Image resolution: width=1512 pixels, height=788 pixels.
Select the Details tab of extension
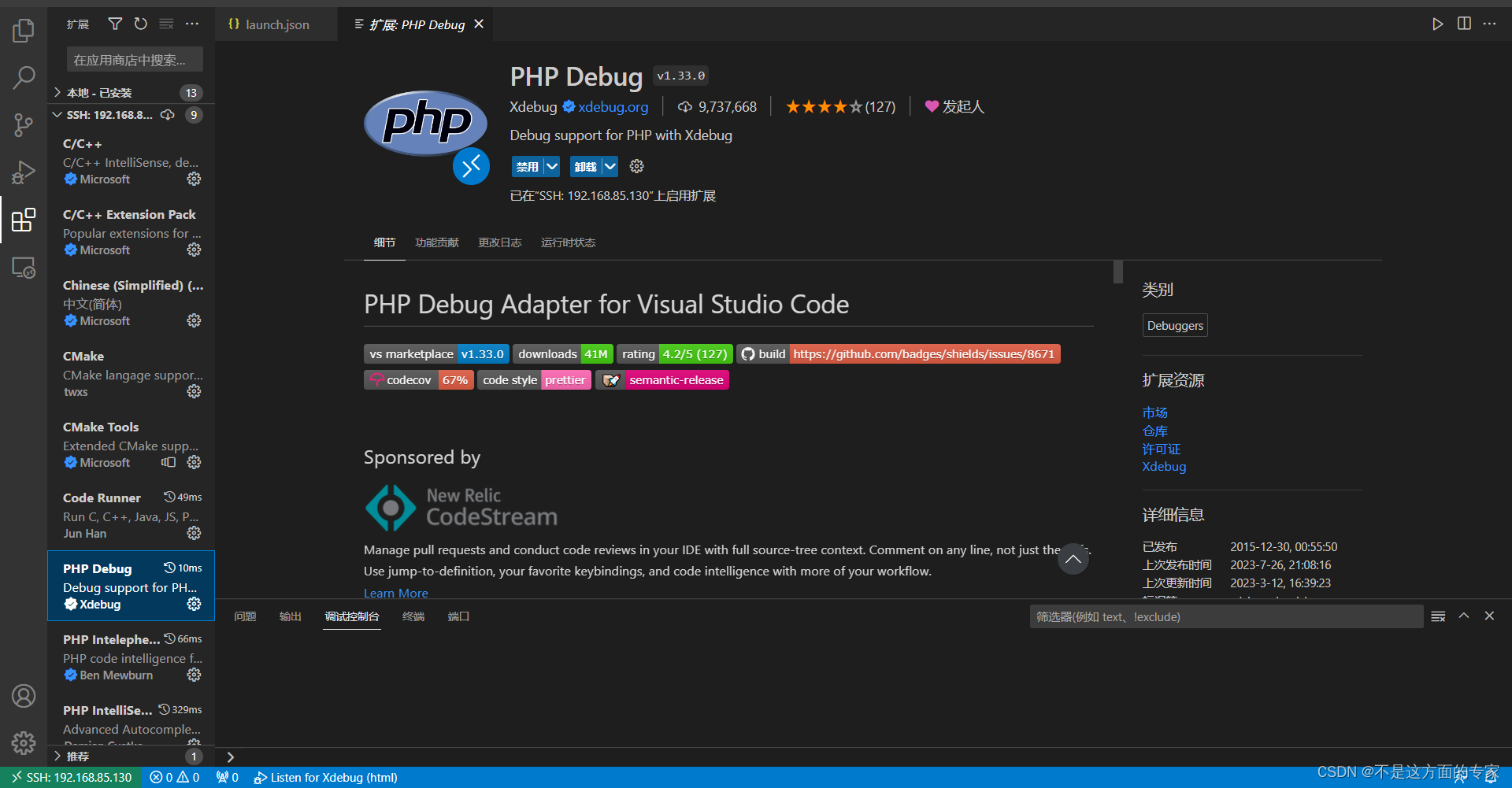[x=384, y=242]
